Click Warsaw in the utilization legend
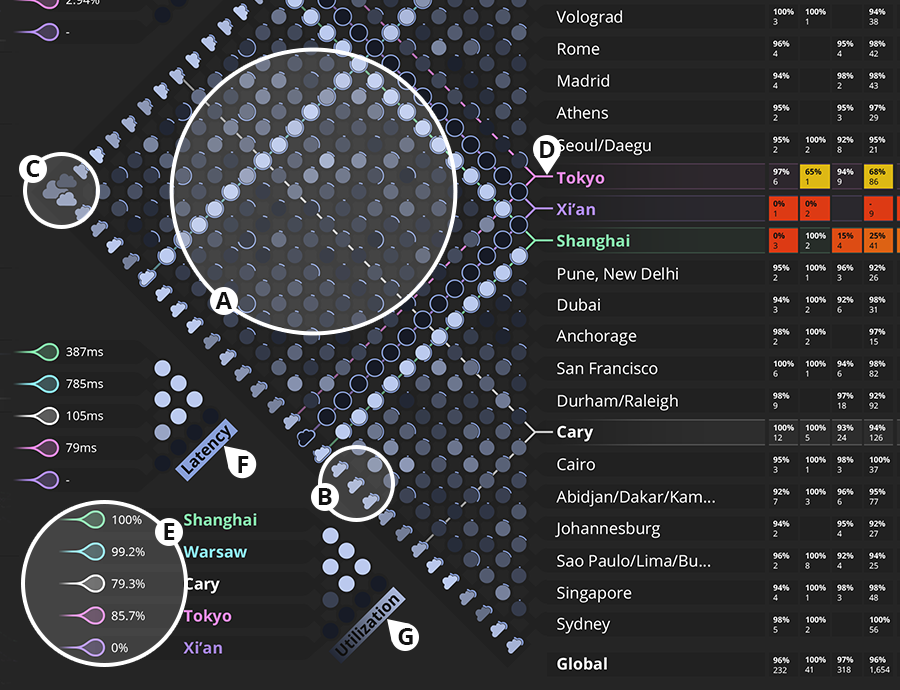The image size is (900, 690). tap(215, 552)
